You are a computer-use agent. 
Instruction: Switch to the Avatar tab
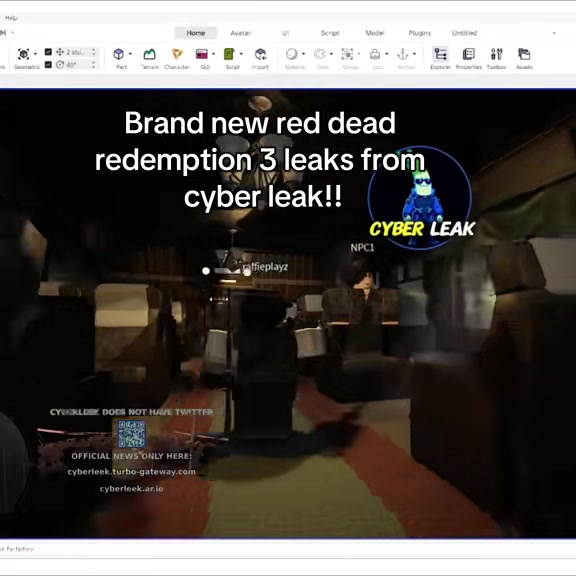coord(241,33)
